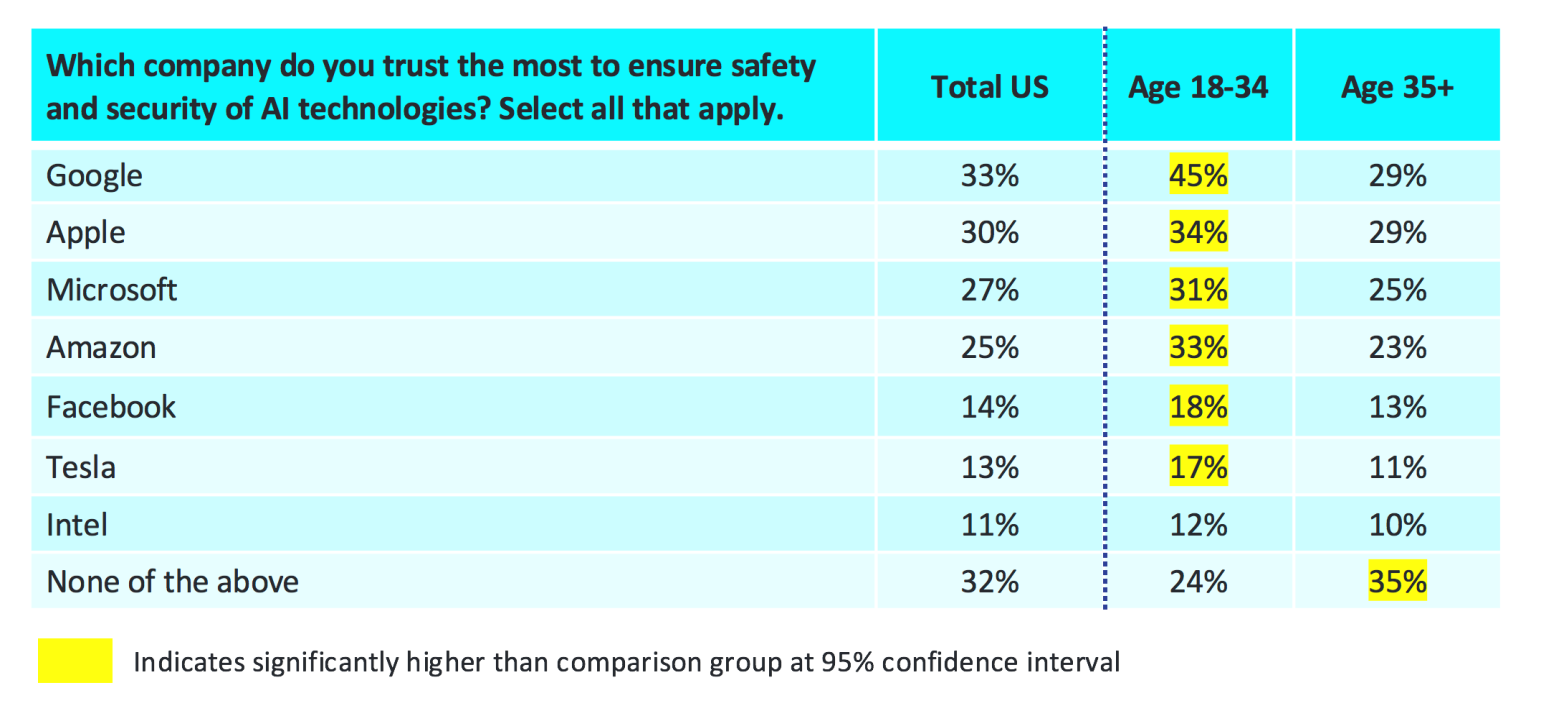Click the Tesla row label
The height and width of the screenshot is (716, 1541).
[x=81, y=466]
